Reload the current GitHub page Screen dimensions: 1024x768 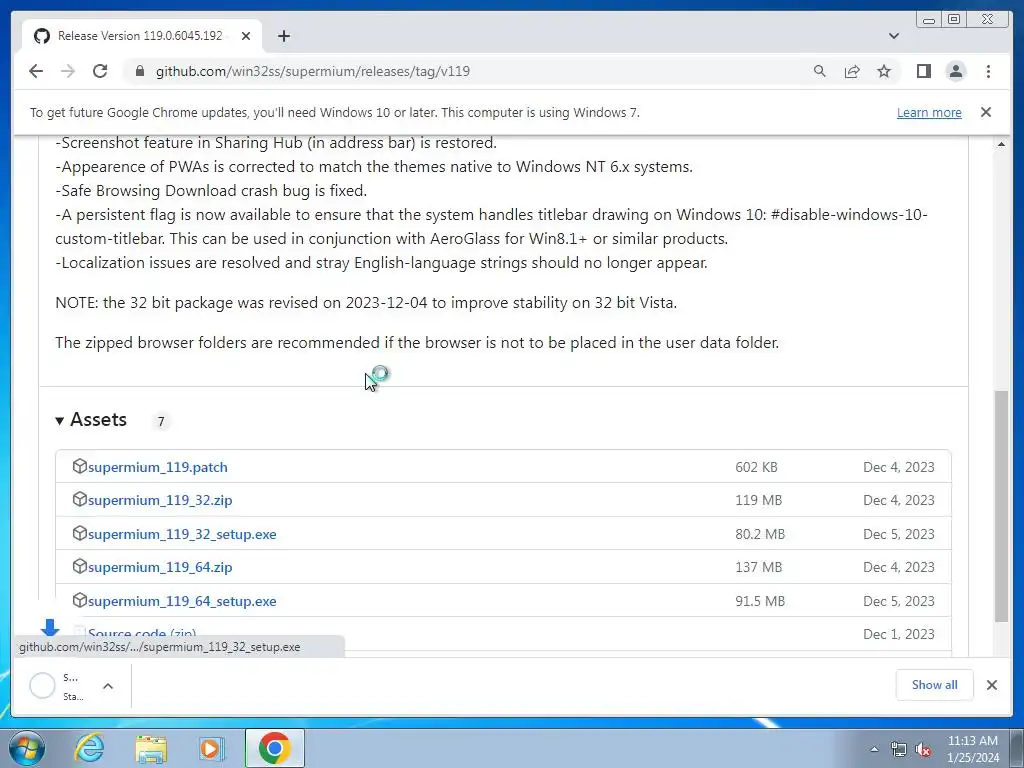(x=100, y=71)
